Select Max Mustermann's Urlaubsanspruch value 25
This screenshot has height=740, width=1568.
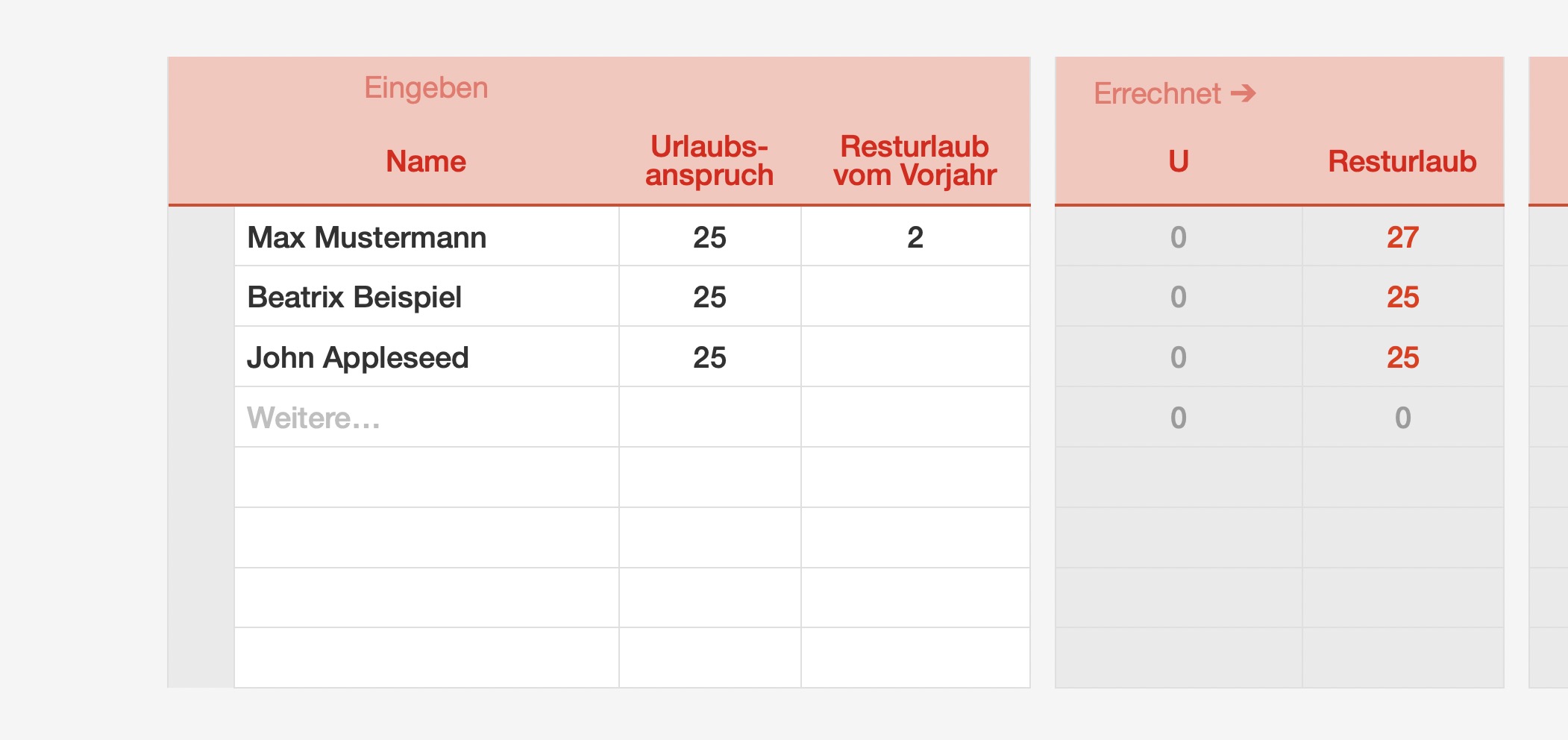[709, 237]
